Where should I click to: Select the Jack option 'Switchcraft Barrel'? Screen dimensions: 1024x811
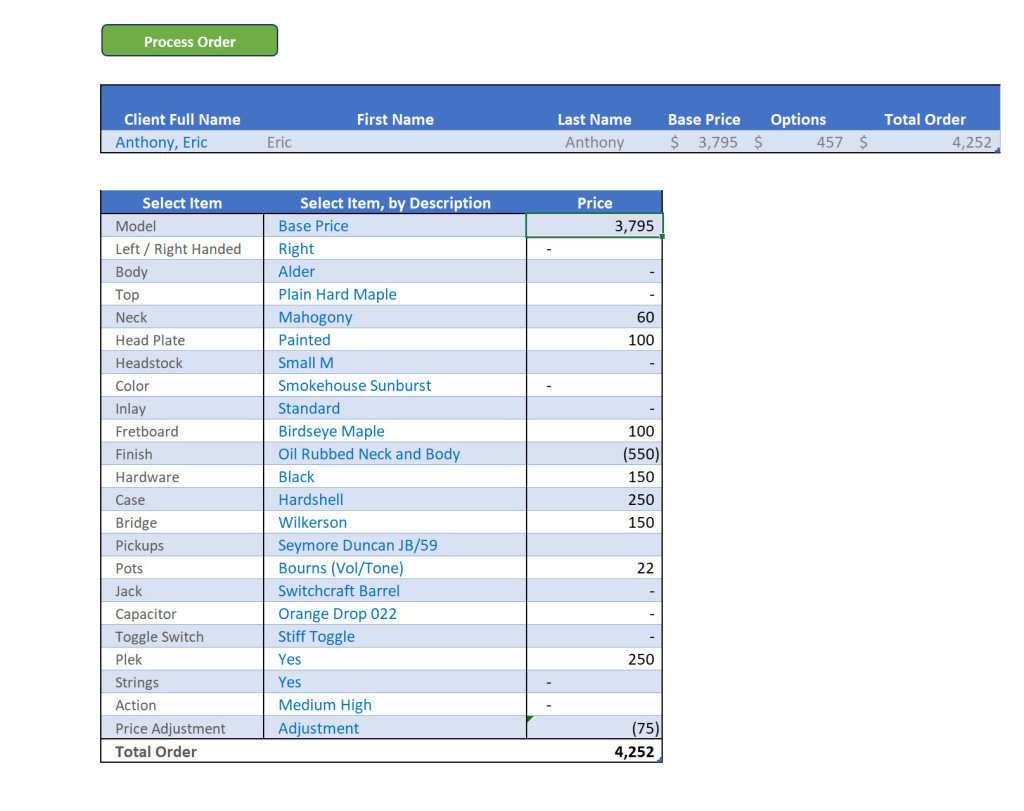coord(395,591)
